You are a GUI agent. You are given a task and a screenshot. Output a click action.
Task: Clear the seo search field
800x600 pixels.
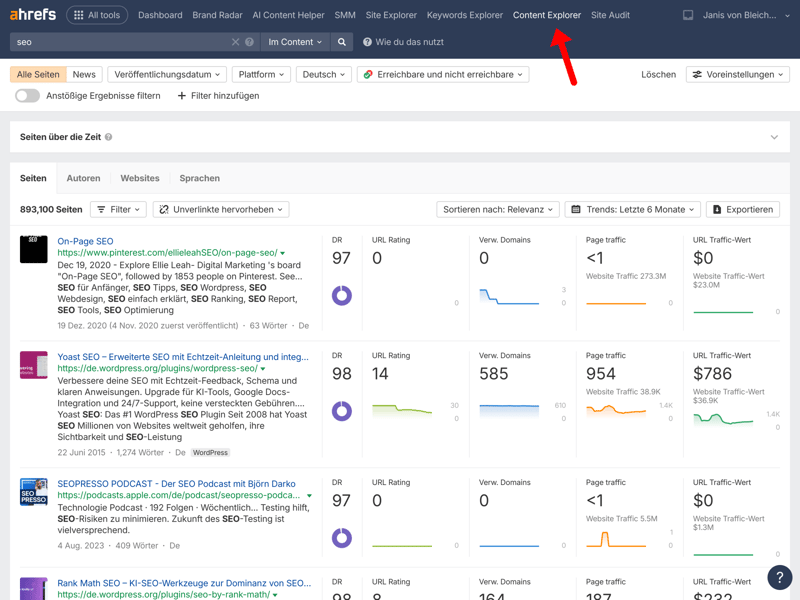tap(235, 42)
